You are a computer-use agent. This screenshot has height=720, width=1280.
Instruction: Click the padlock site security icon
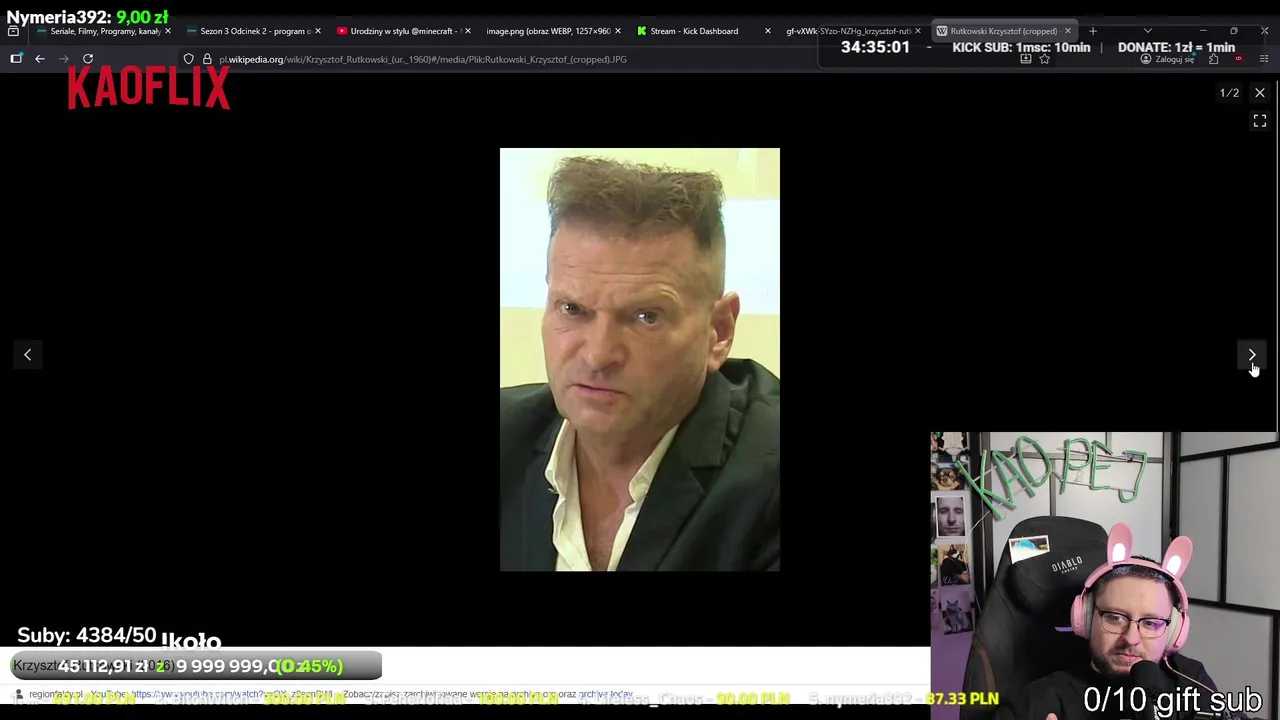(x=207, y=59)
